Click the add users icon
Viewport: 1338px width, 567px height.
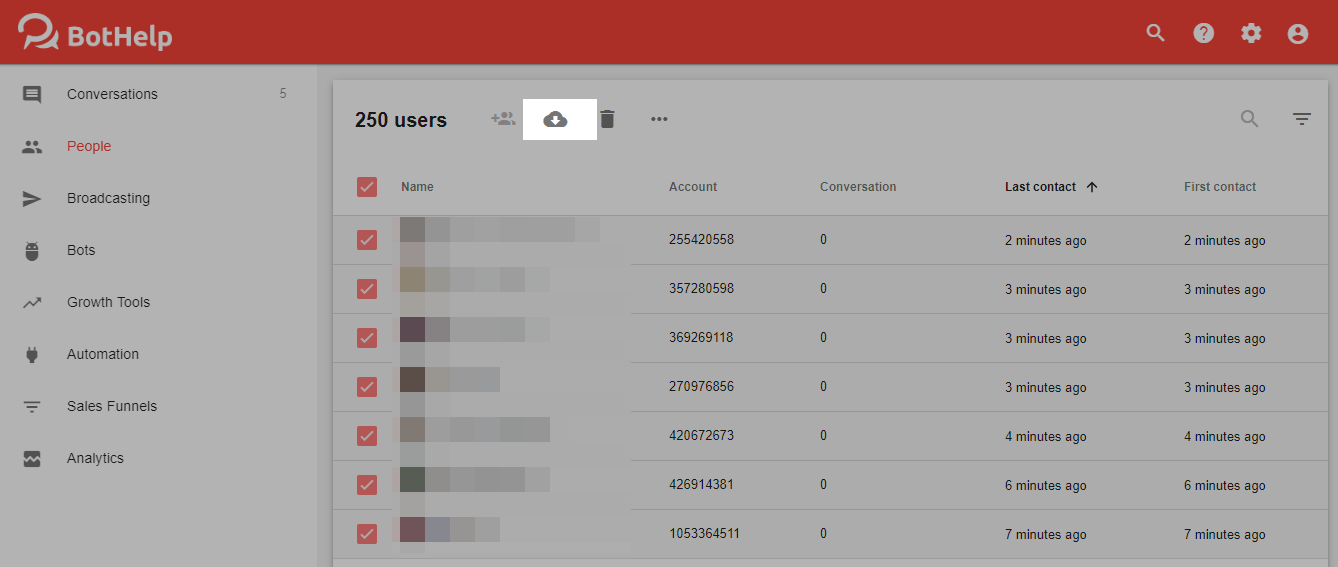click(x=503, y=120)
